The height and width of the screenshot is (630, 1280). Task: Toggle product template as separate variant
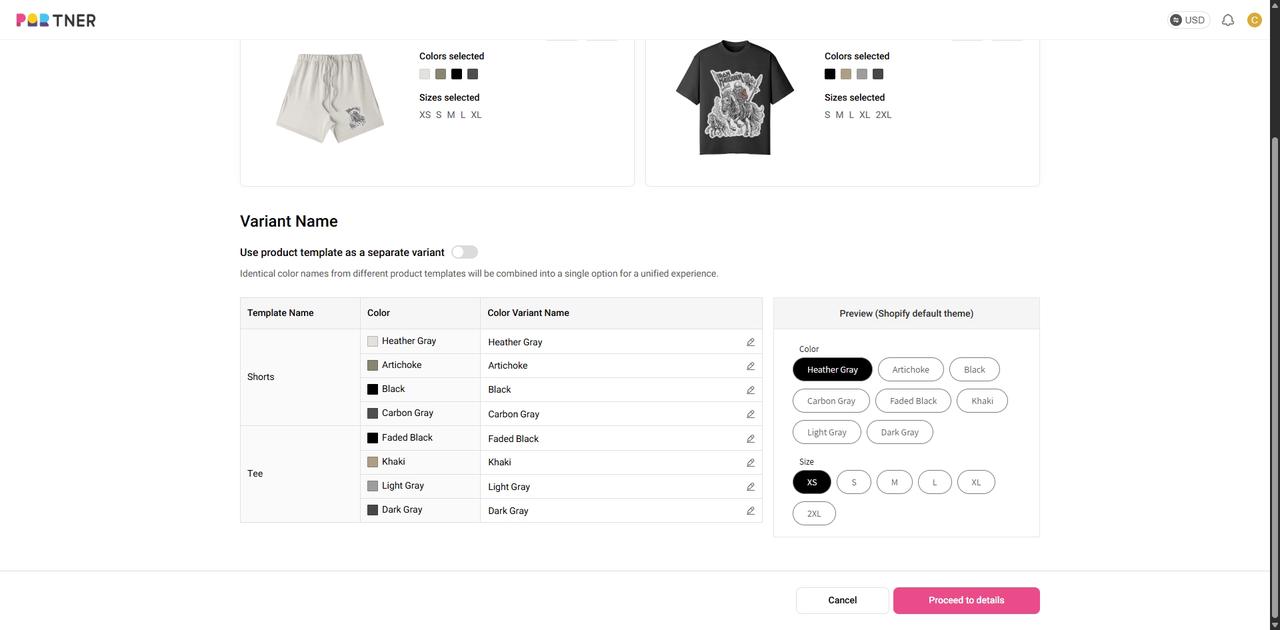click(464, 252)
